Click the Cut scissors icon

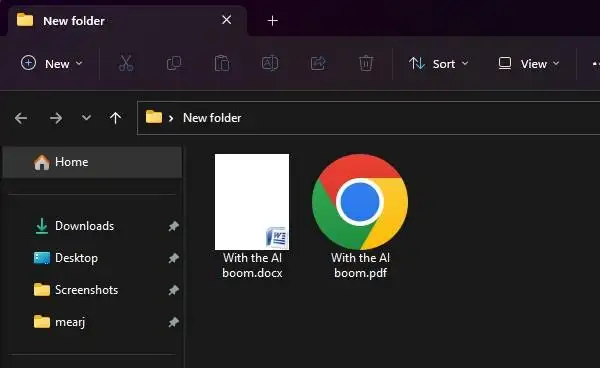(x=126, y=64)
